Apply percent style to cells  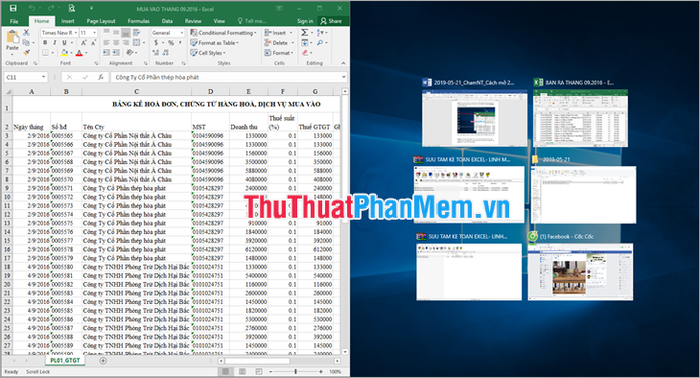tap(171, 43)
